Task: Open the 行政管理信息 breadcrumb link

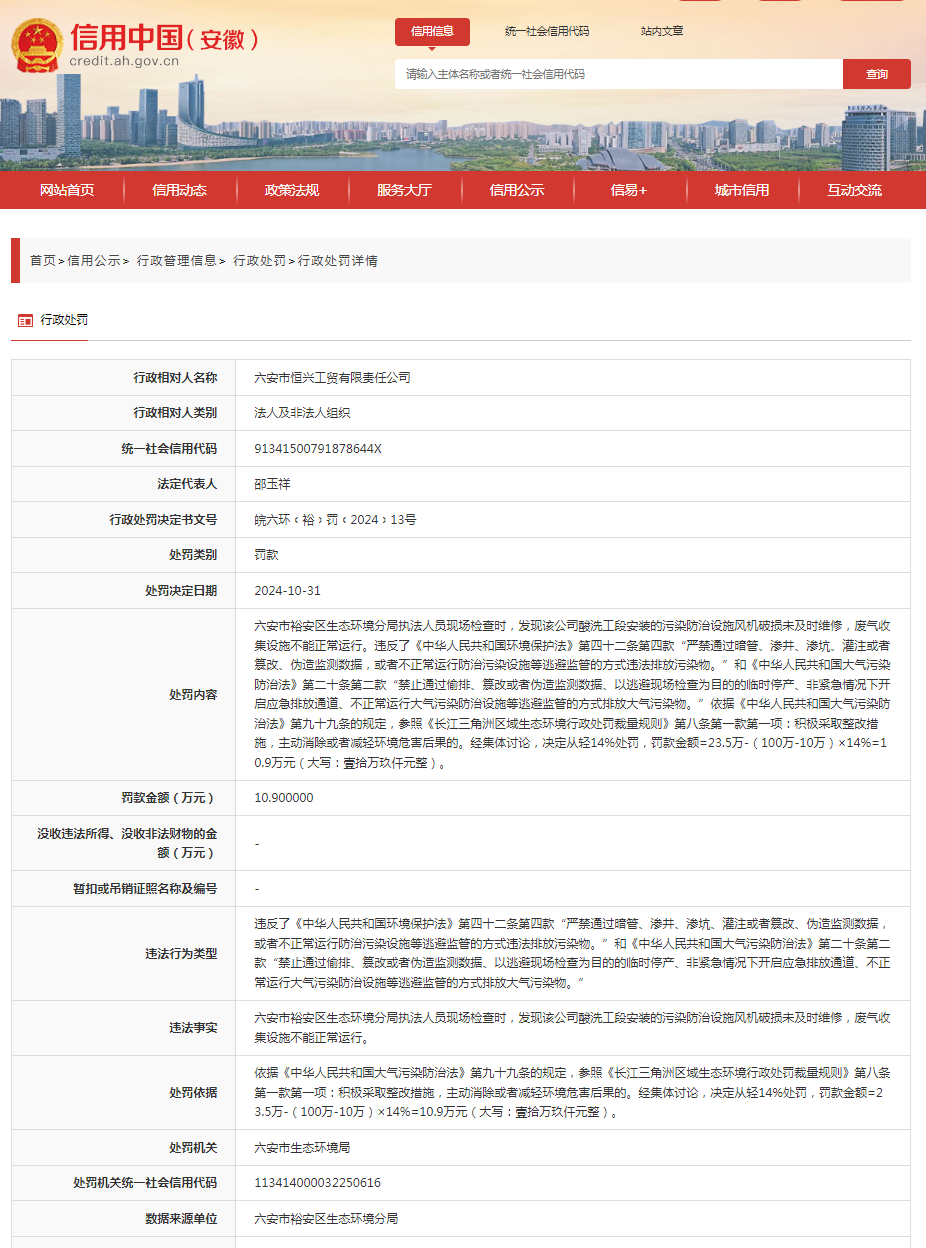Action: tap(176, 260)
